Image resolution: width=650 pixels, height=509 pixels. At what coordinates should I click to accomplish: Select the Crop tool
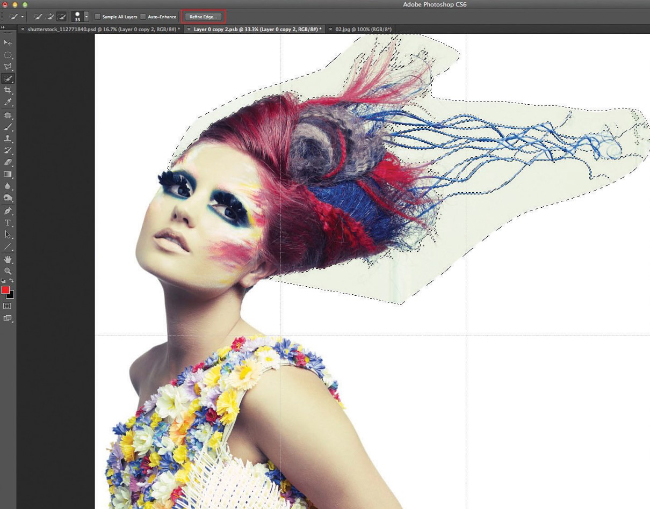click(x=8, y=90)
